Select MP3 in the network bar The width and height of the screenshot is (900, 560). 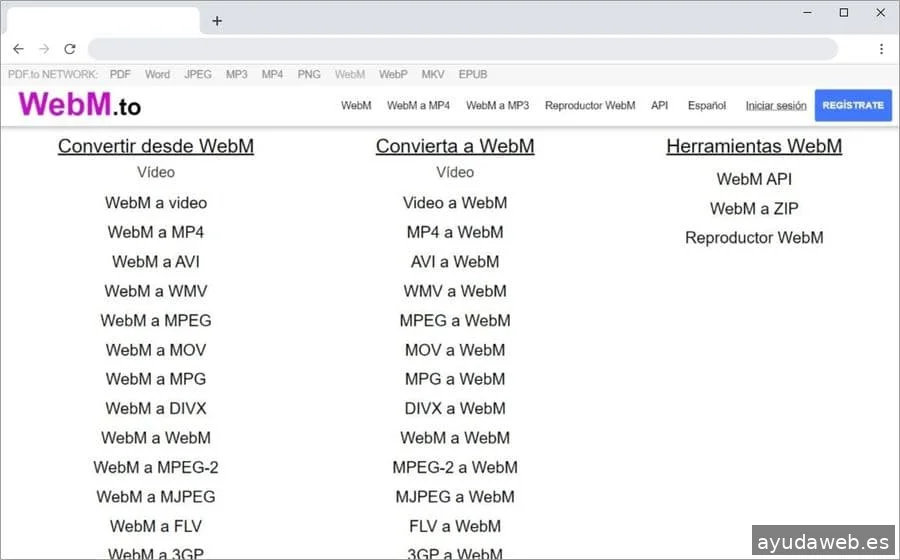click(236, 74)
